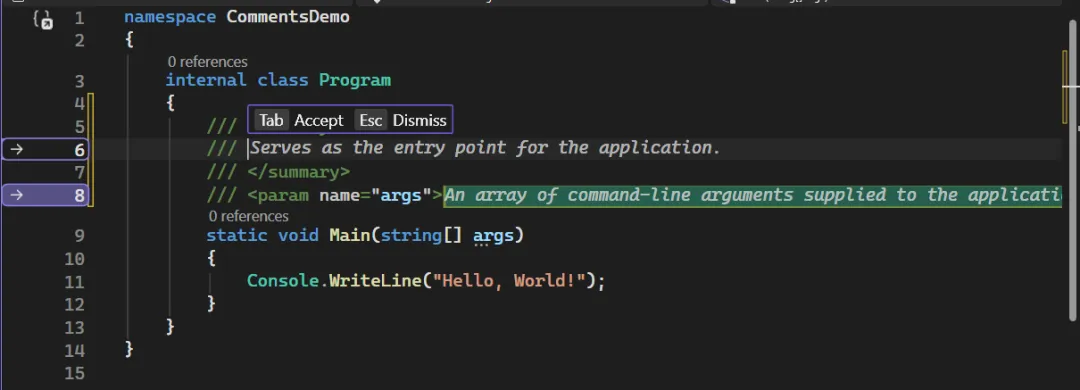Image resolution: width=1080 pixels, height=390 pixels.
Task: Click the 'void' keyword
Action: (298, 236)
